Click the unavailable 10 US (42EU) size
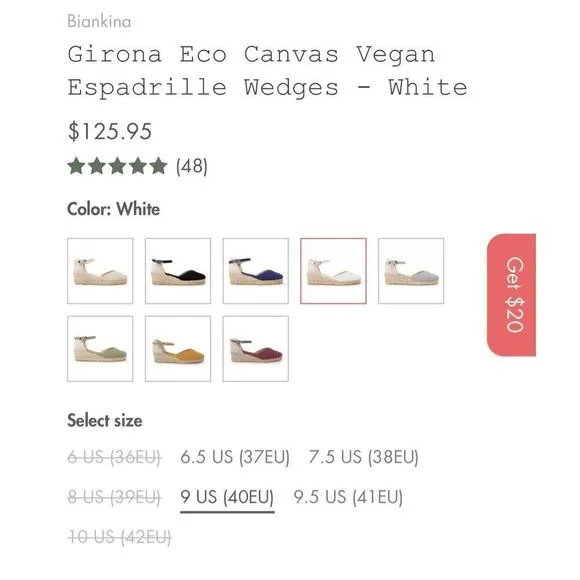 point(119,537)
